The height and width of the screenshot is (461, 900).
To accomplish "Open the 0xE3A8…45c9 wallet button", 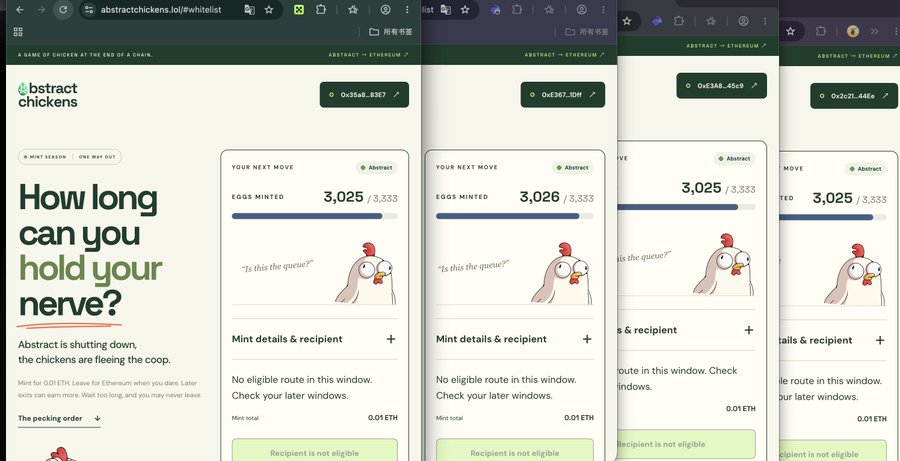I will tap(721, 86).
